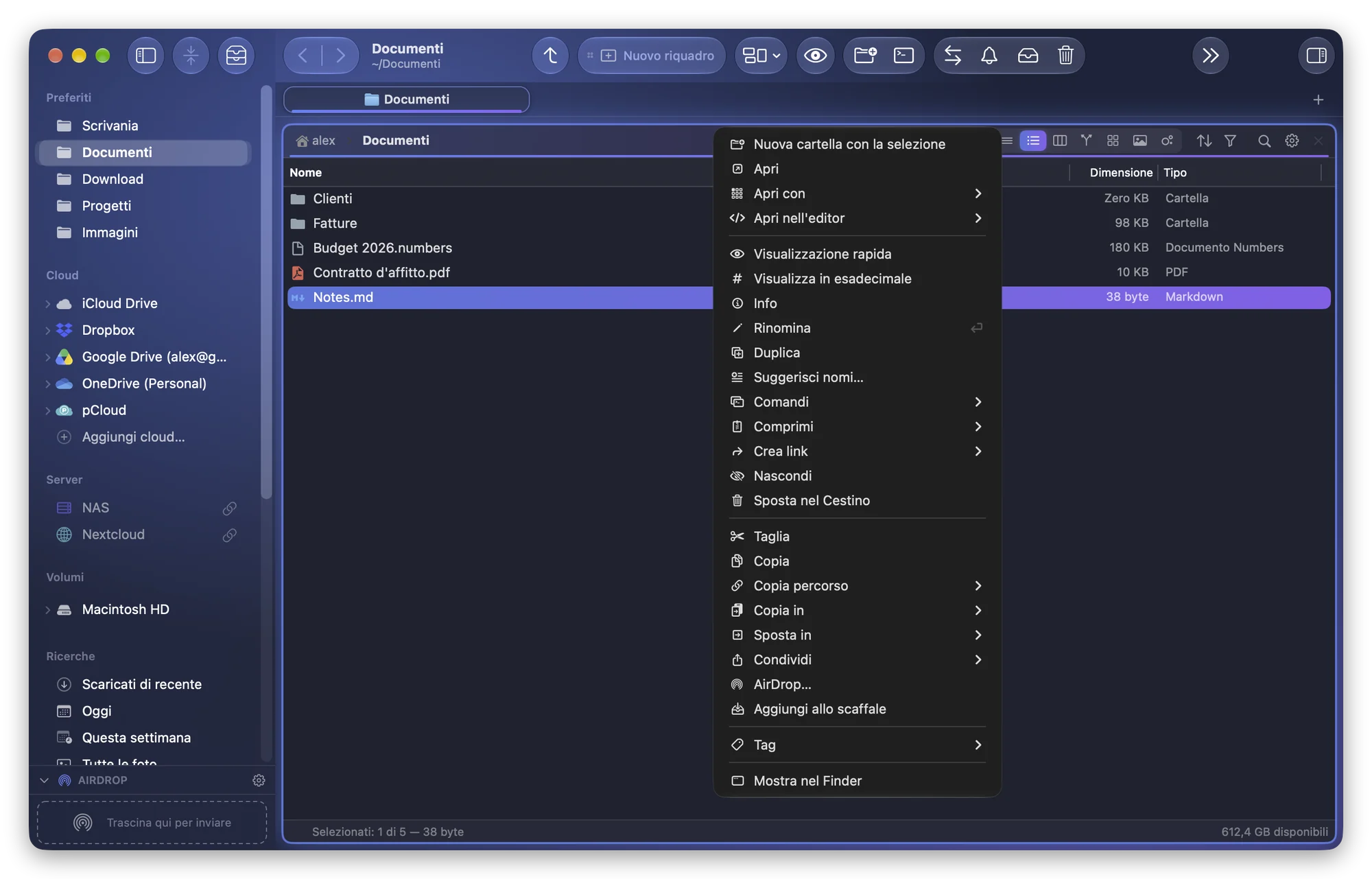
Task: Choose Visualizza in esadecimale
Action: click(857, 279)
